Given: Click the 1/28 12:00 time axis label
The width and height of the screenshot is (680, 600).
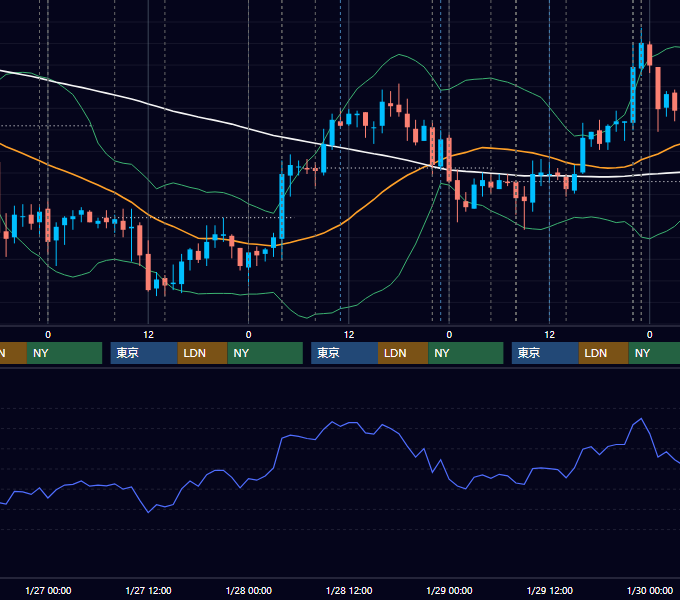Looking at the screenshot, I should coord(349,590).
